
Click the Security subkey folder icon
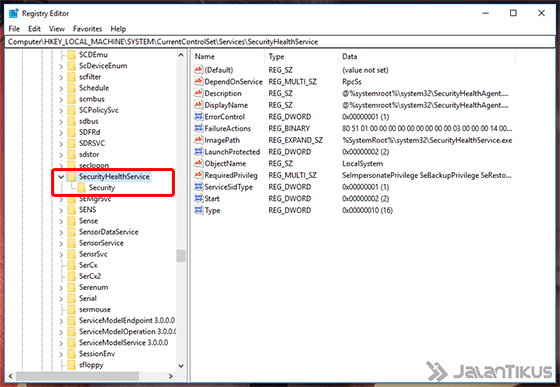pyautogui.click(x=81, y=187)
